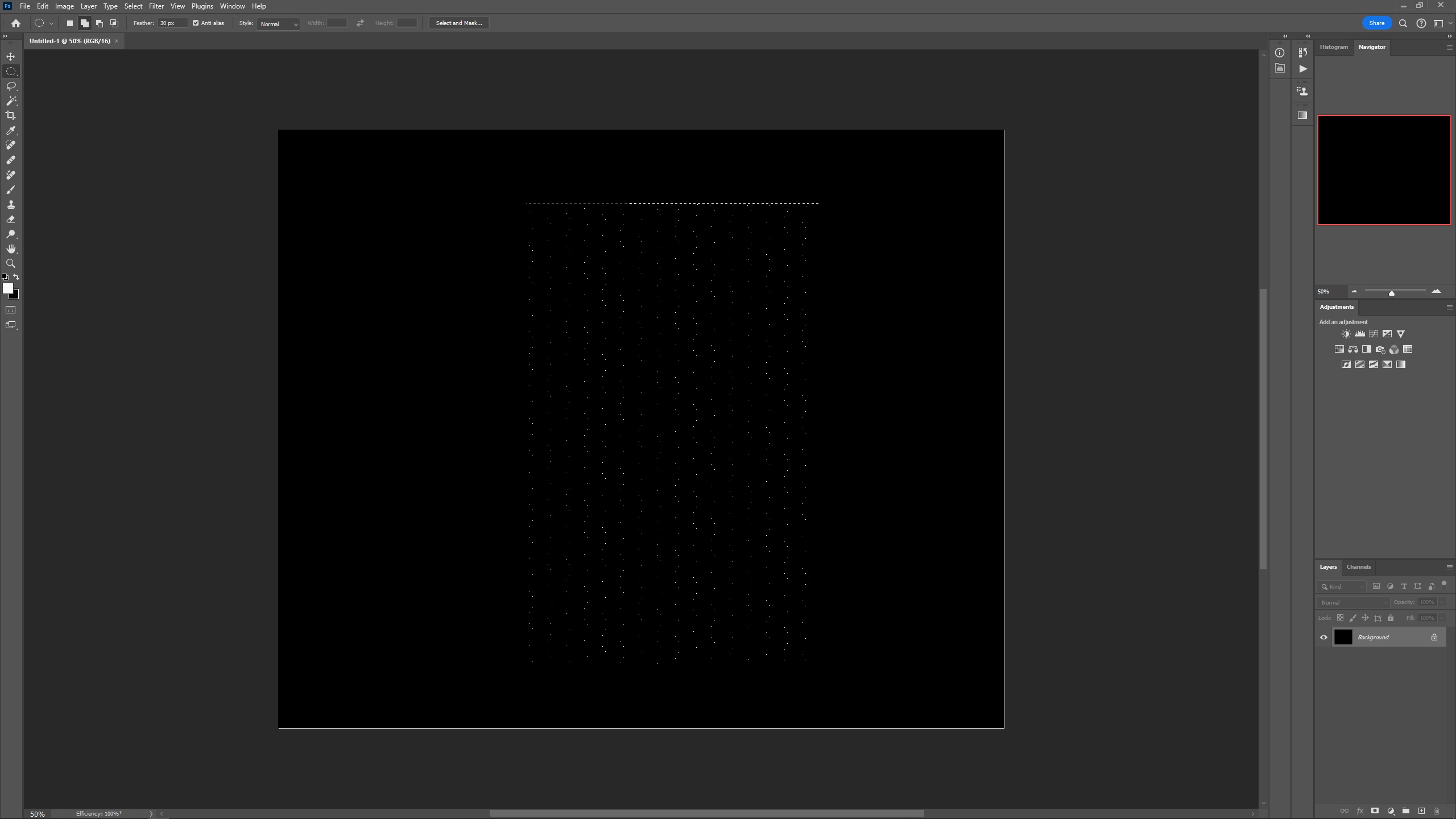The width and height of the screenshot is (1456, 819).
Task: Open the Style dropdown set to Normal
Action: click(x=278, y=24)
